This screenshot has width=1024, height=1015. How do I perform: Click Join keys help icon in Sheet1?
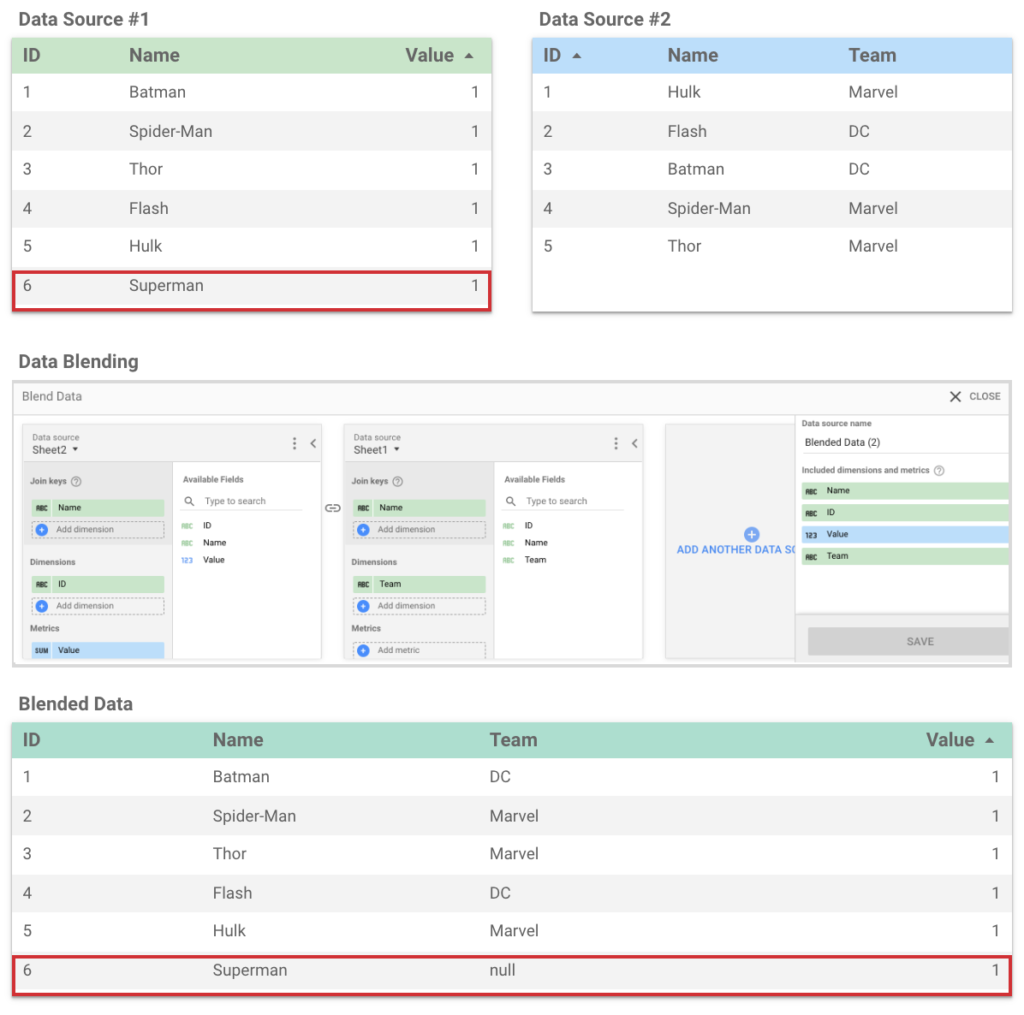(x=398, y=481)
